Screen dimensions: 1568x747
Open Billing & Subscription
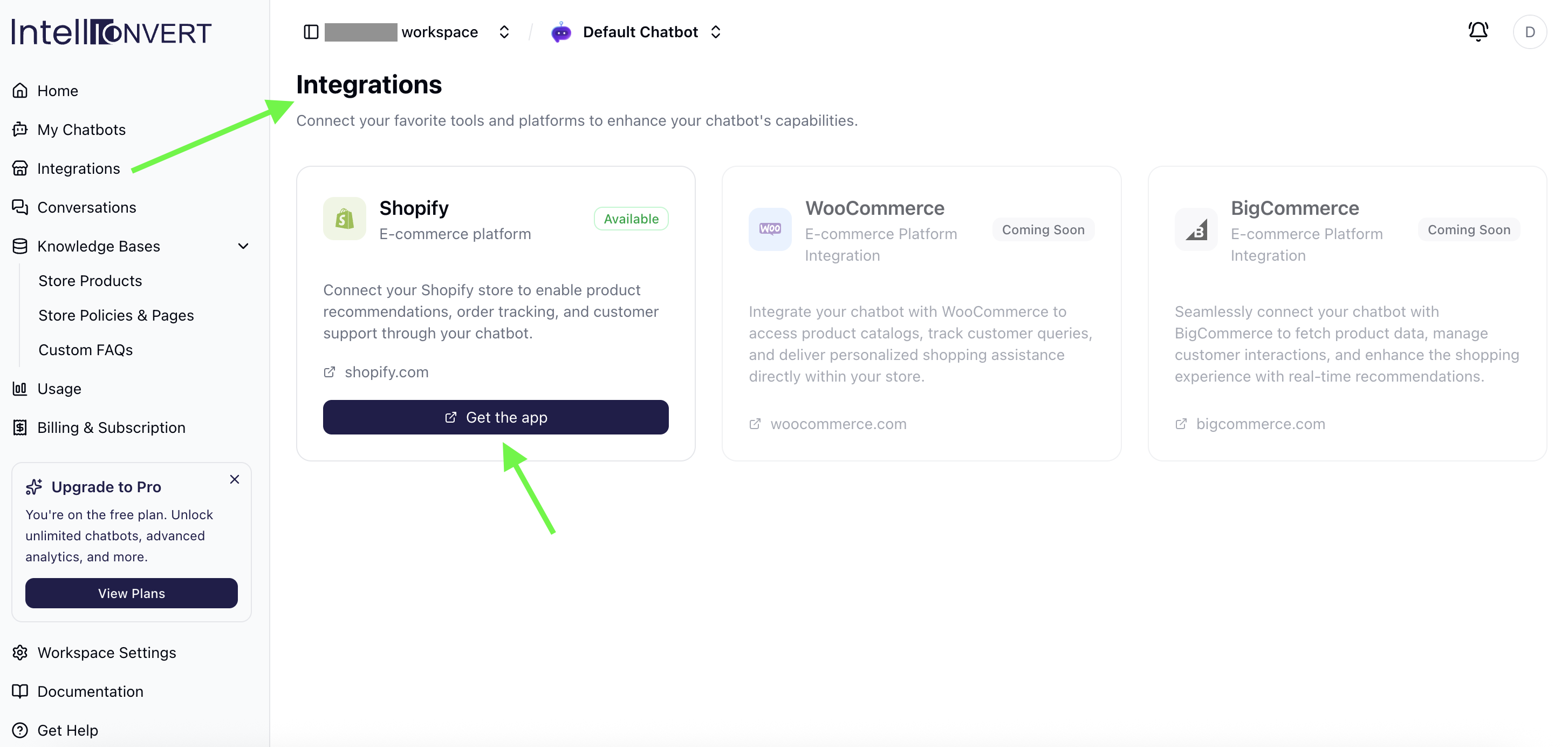[112, 427]
